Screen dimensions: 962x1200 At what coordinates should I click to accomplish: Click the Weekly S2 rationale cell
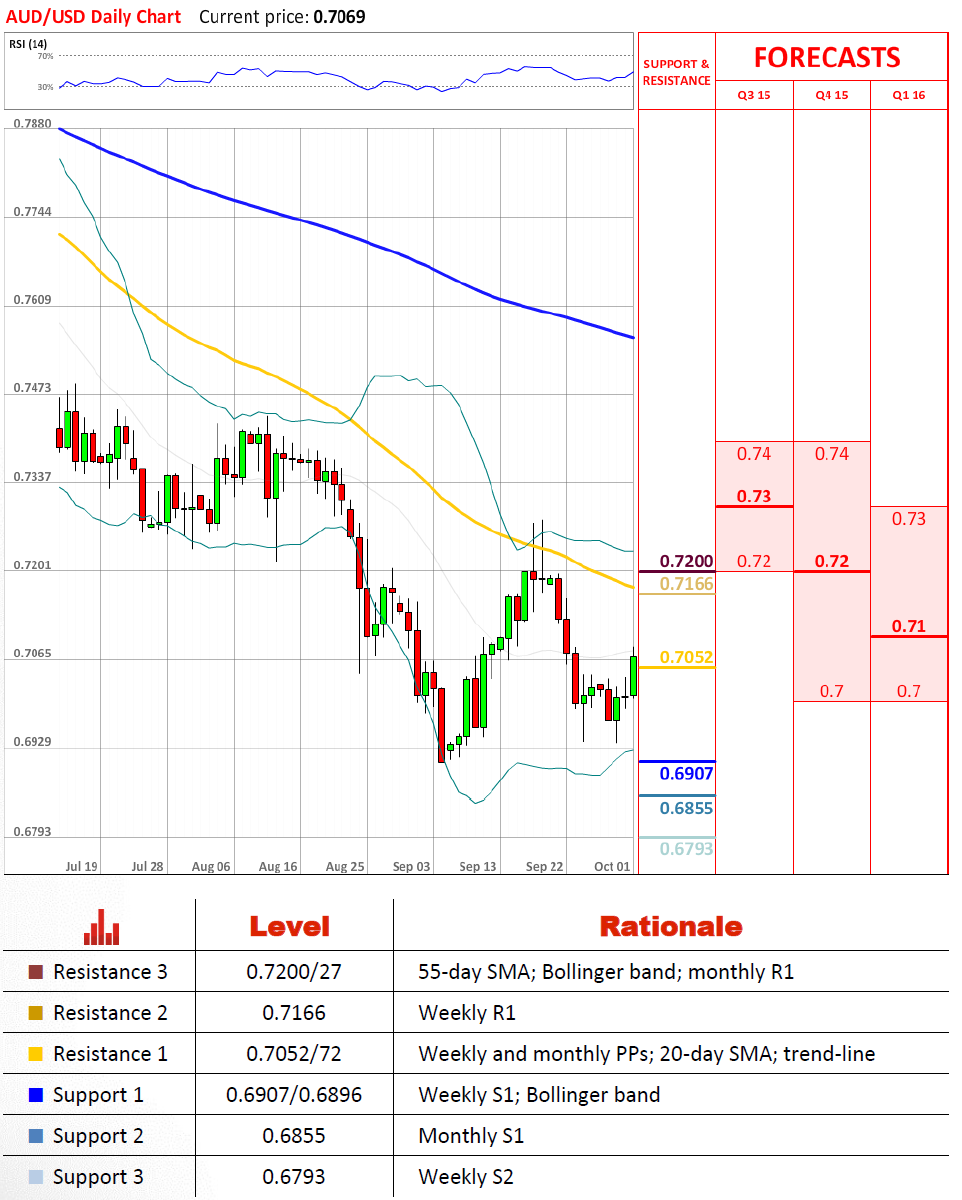466,1177
